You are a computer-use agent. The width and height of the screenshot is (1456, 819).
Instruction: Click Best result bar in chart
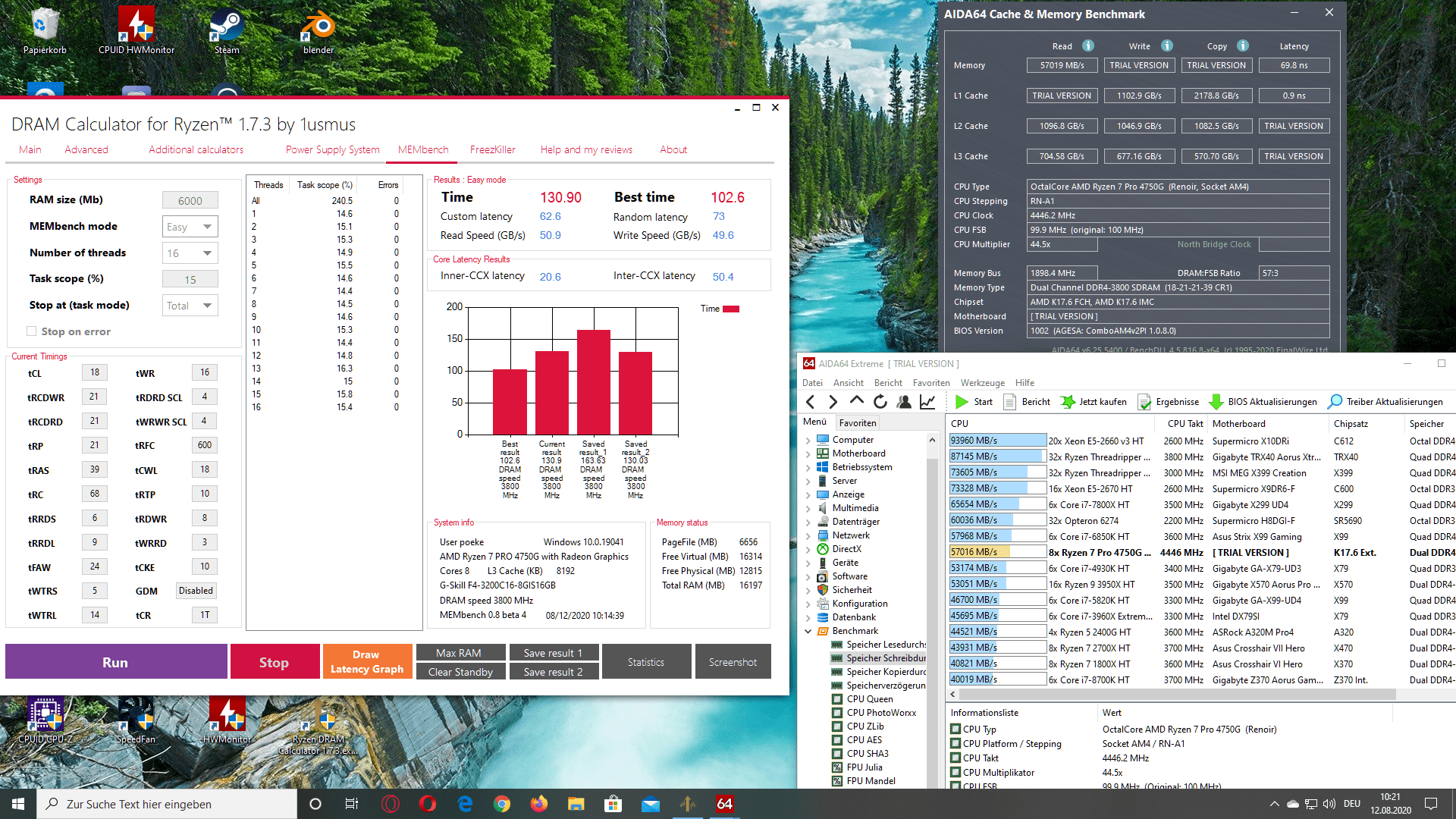510,402
